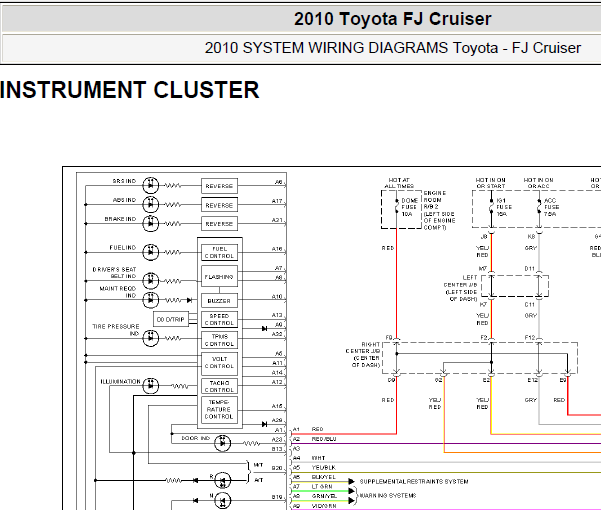The height and width of the screenshot is (510, 601).
Task: Click the arrow next to SUPPLEMENTAL RESTRAINTS SYSTEM
Action: point(351,481)
